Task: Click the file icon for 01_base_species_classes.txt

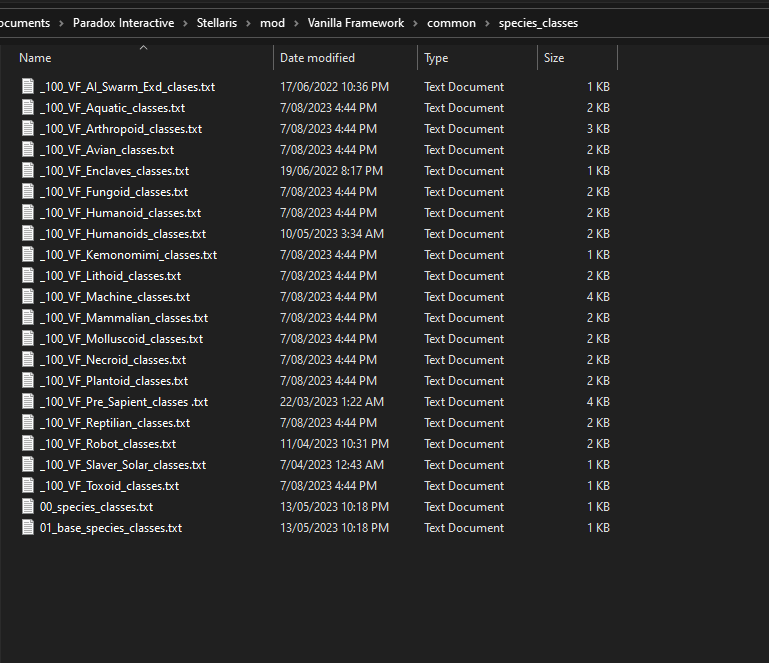Action: [28, 528]
